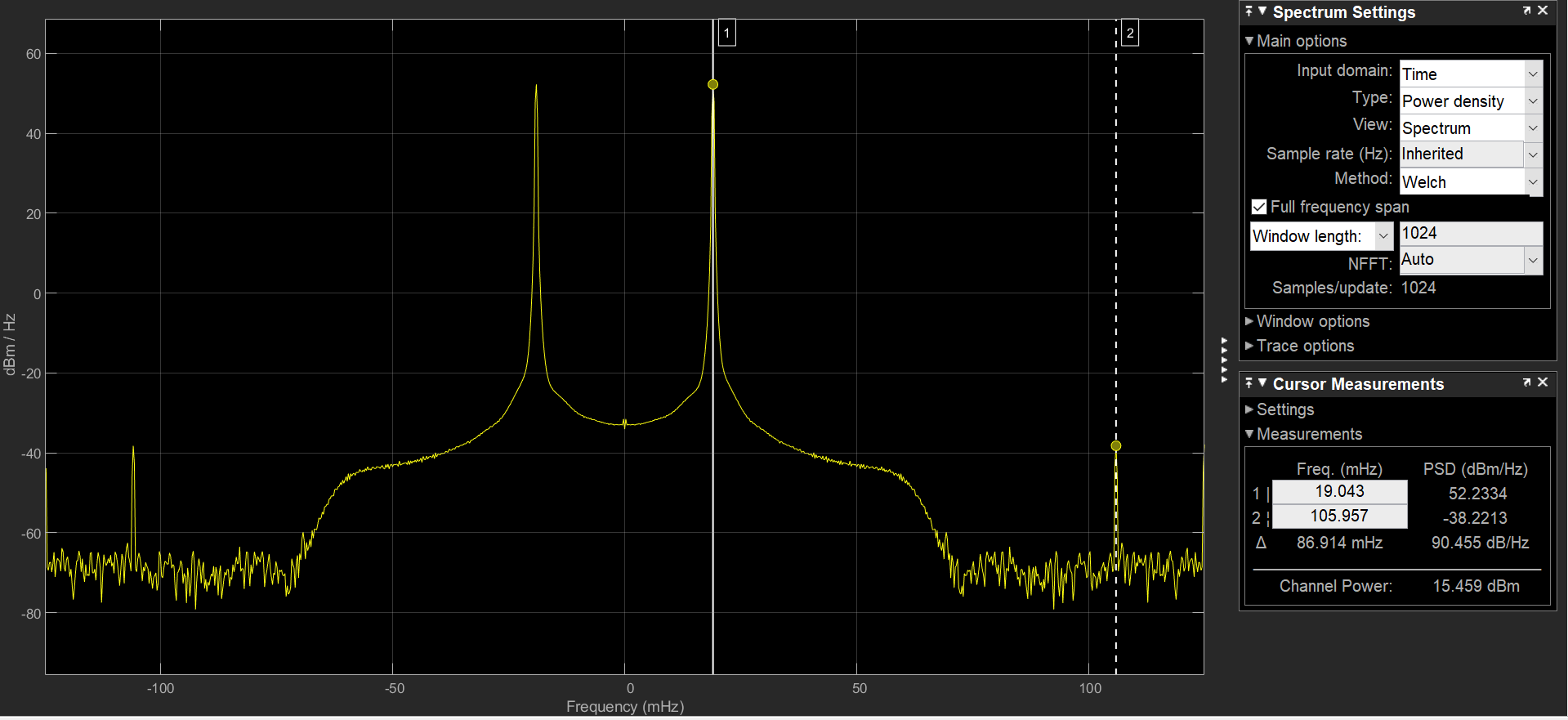Expand the Trace options section

[x=1249, y=346]
